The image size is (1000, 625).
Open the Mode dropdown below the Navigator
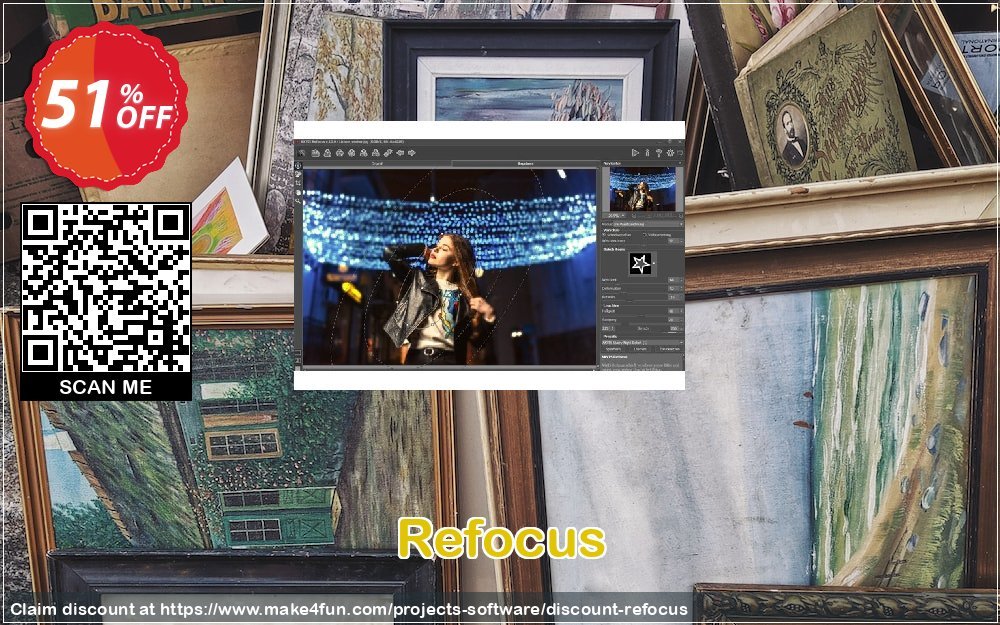coord(648,224)
